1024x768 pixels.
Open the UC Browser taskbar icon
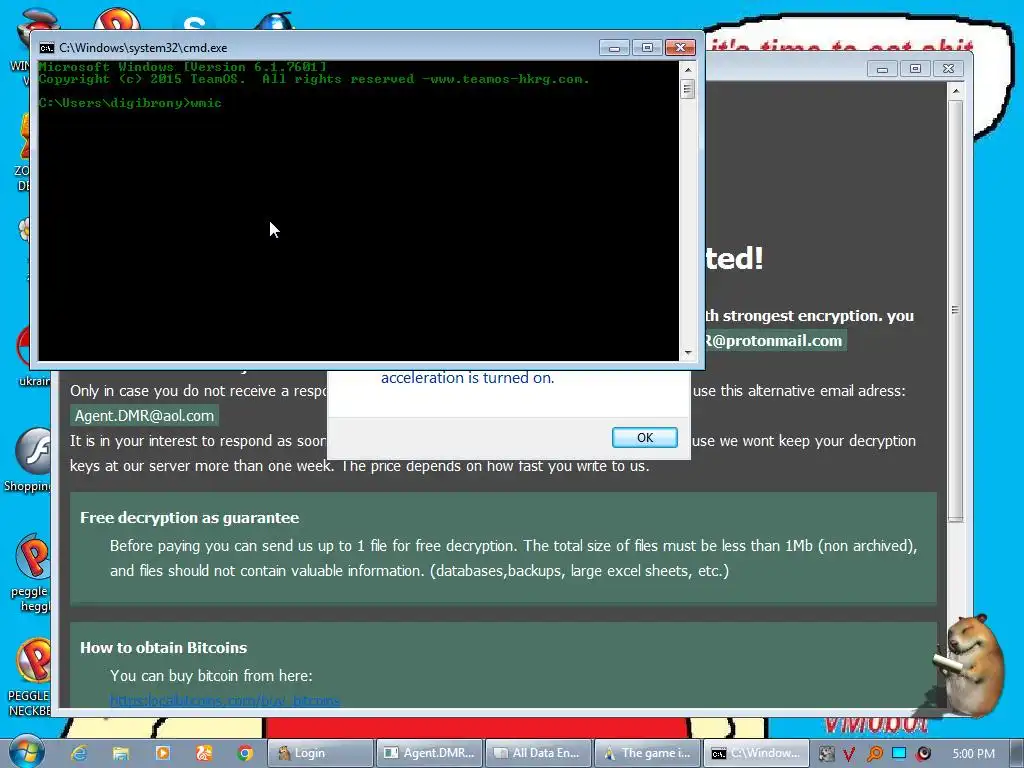pyautogui.click(x=204, y=753)
